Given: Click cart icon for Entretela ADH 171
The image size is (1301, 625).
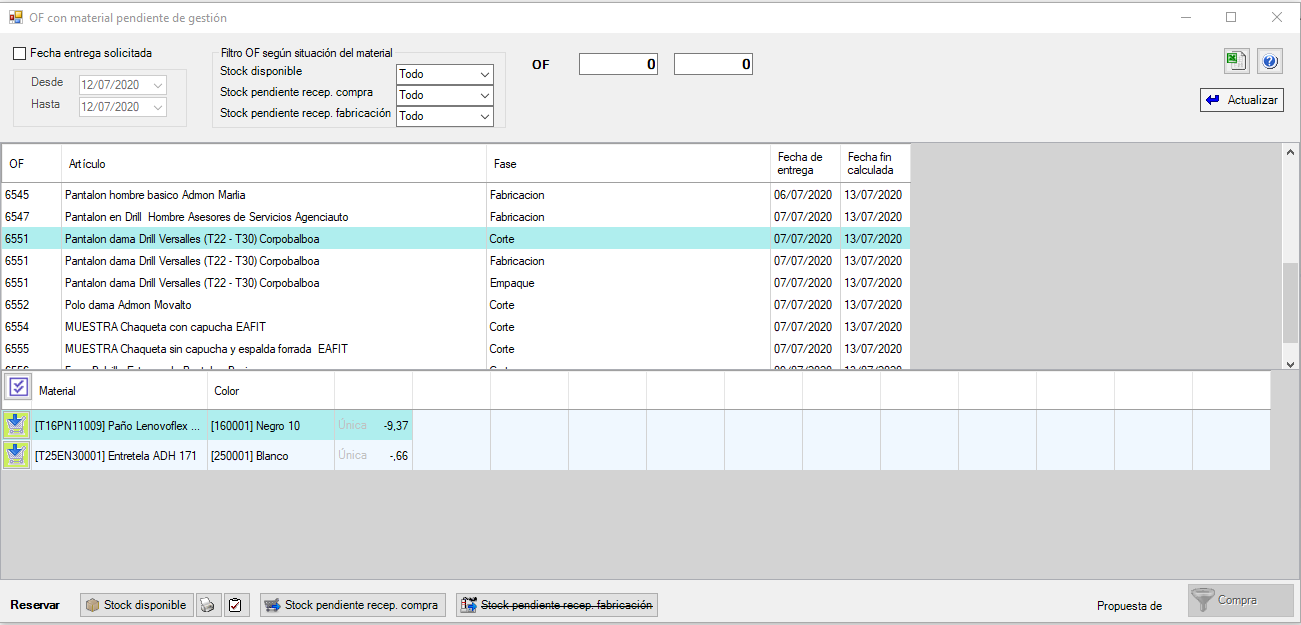Looking at the screenshot, I should click(x=16, y=456).
